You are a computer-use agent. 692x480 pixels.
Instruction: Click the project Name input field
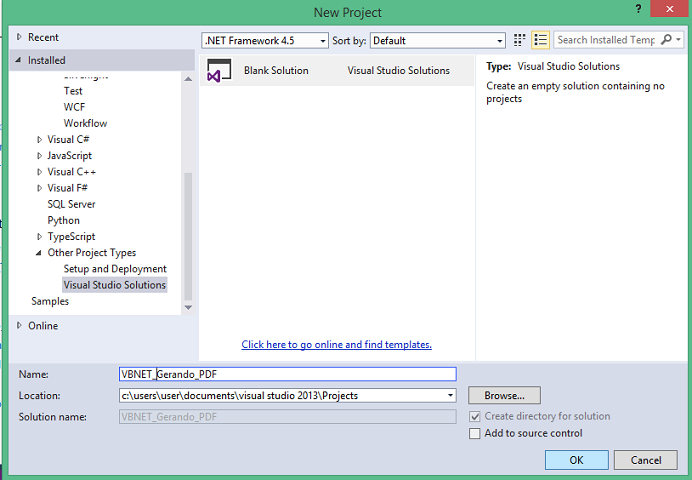click(288, 374)
